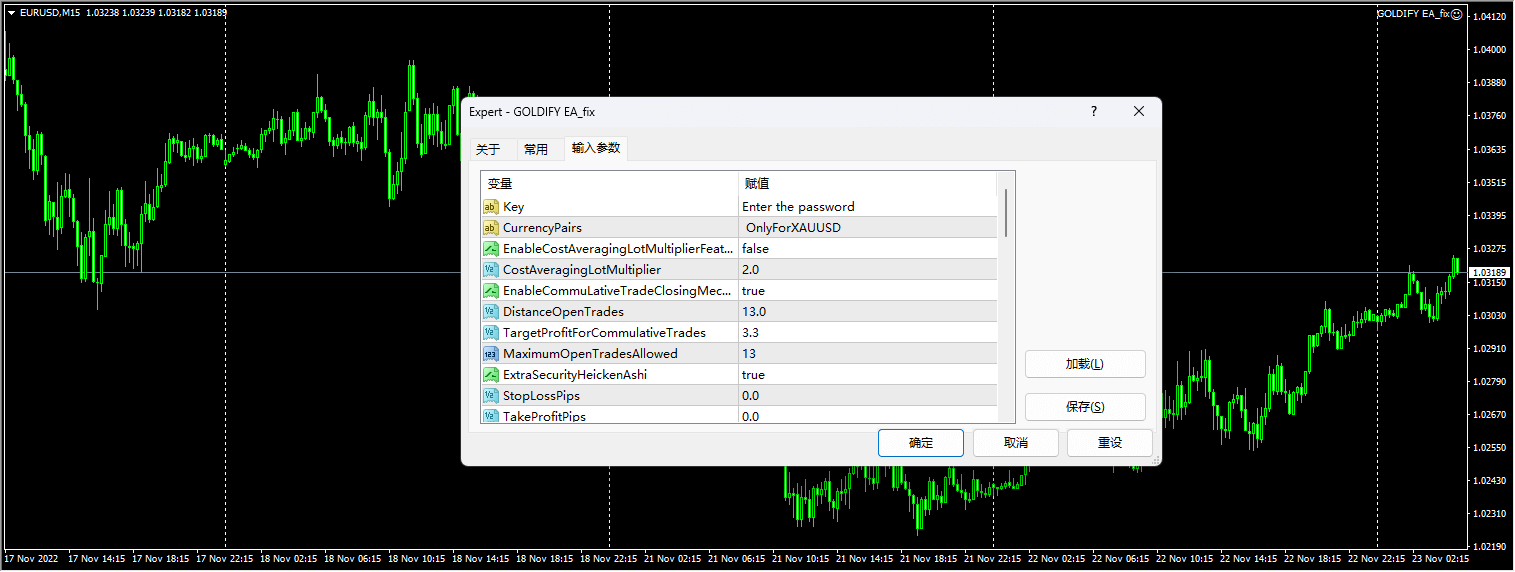Click the parameter list vertical scrollbar
This screenshot has height=572, width=1515.
(1006, 212)
